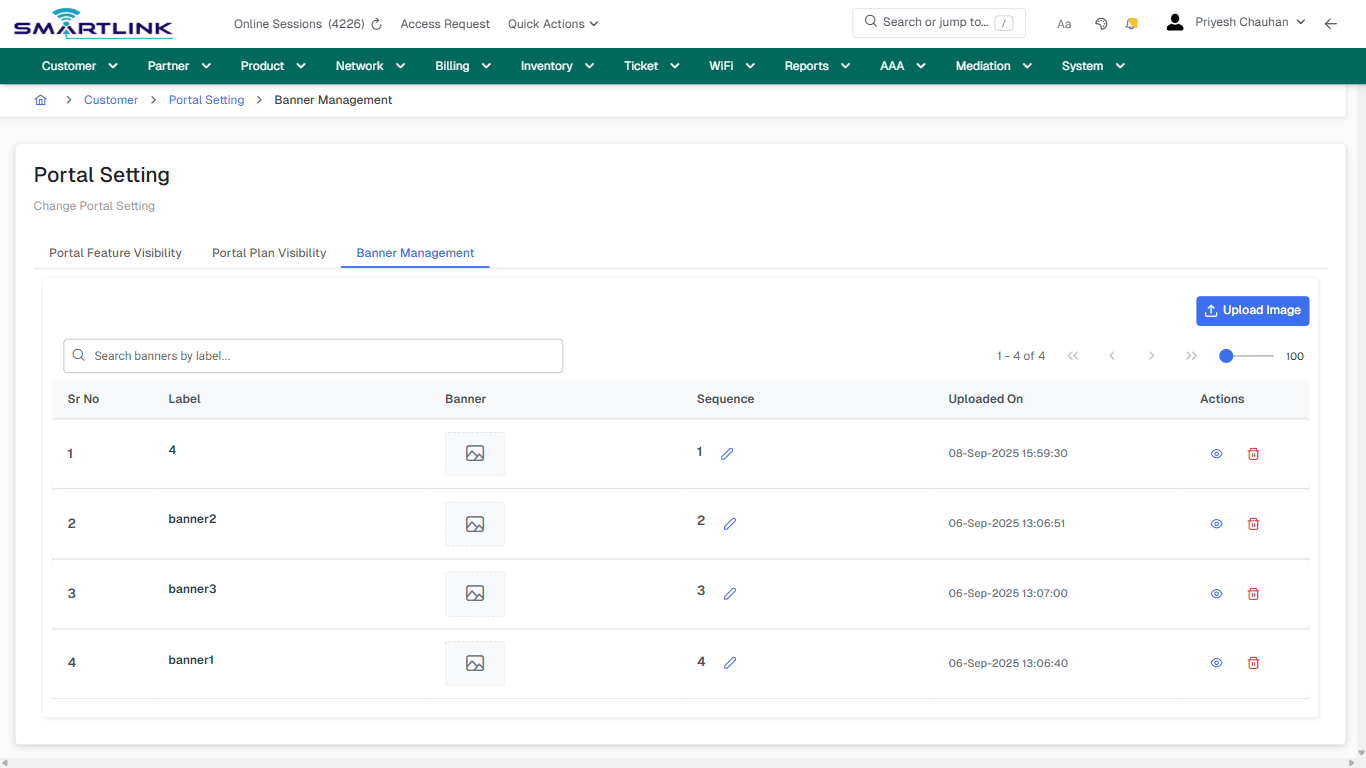Click the Aa font size icon
The height and width of the screenshot is (768, 1366).
point(1064,23)
